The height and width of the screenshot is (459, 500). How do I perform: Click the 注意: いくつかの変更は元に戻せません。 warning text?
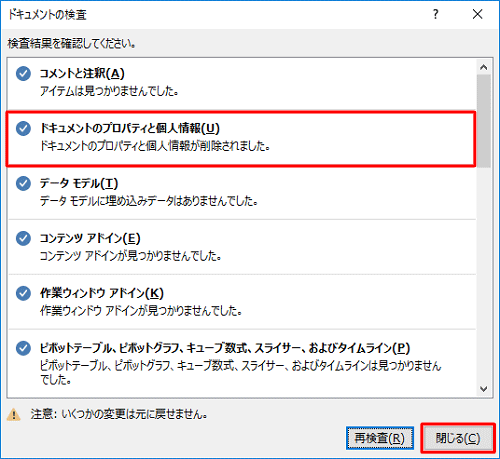point(119,414)
